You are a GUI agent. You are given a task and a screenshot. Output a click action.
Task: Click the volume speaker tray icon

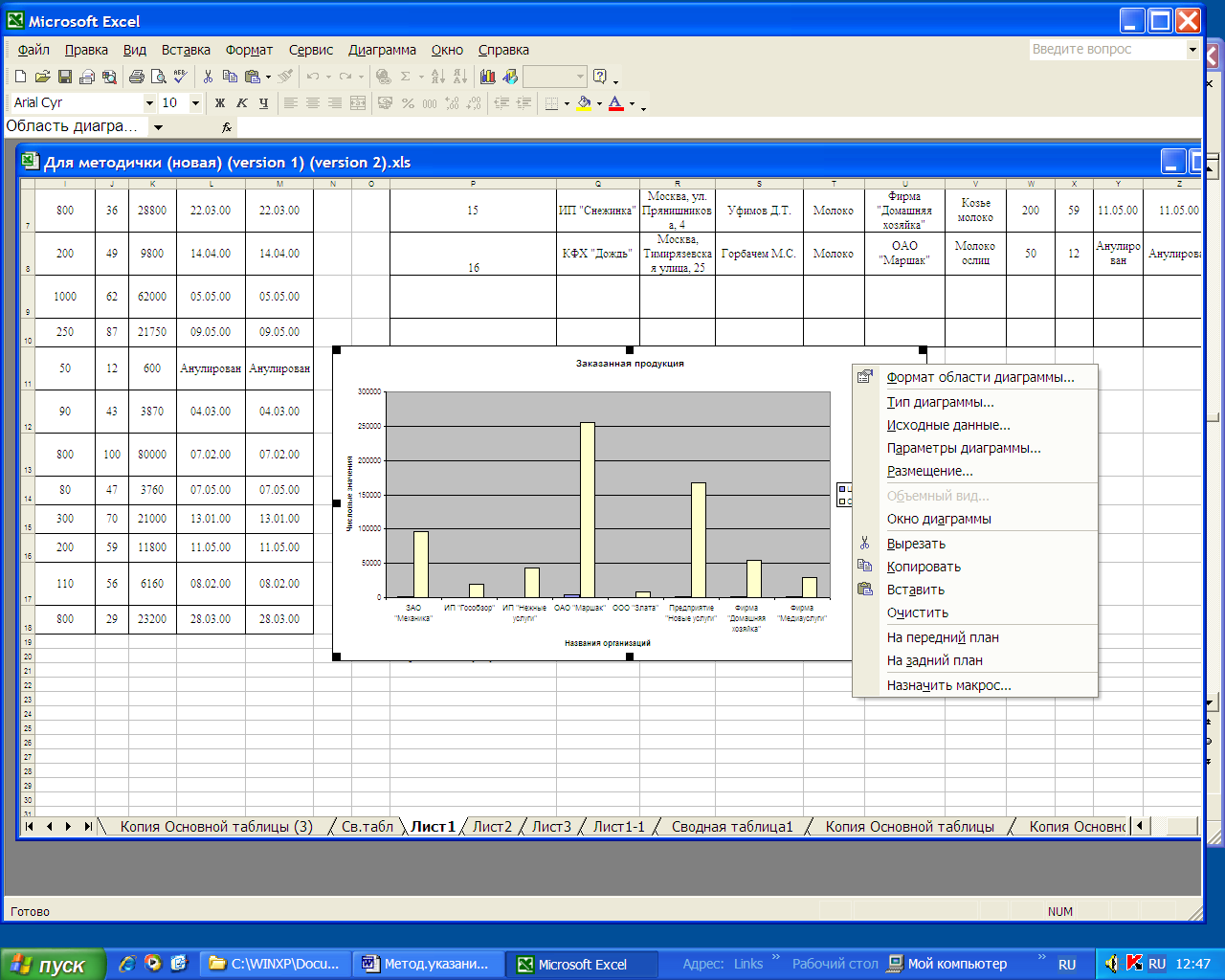[1111, 964]
